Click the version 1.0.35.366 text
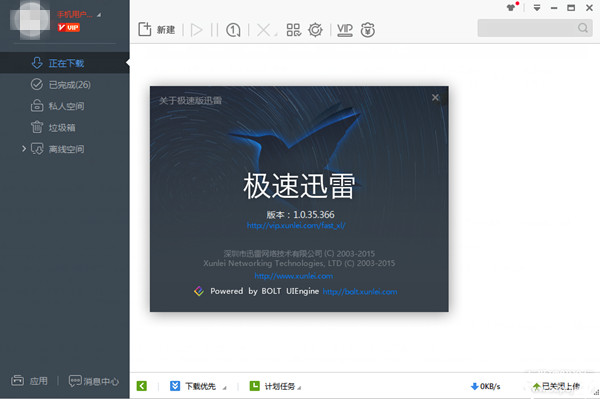 pyautogui.click(x=300, y=215)
